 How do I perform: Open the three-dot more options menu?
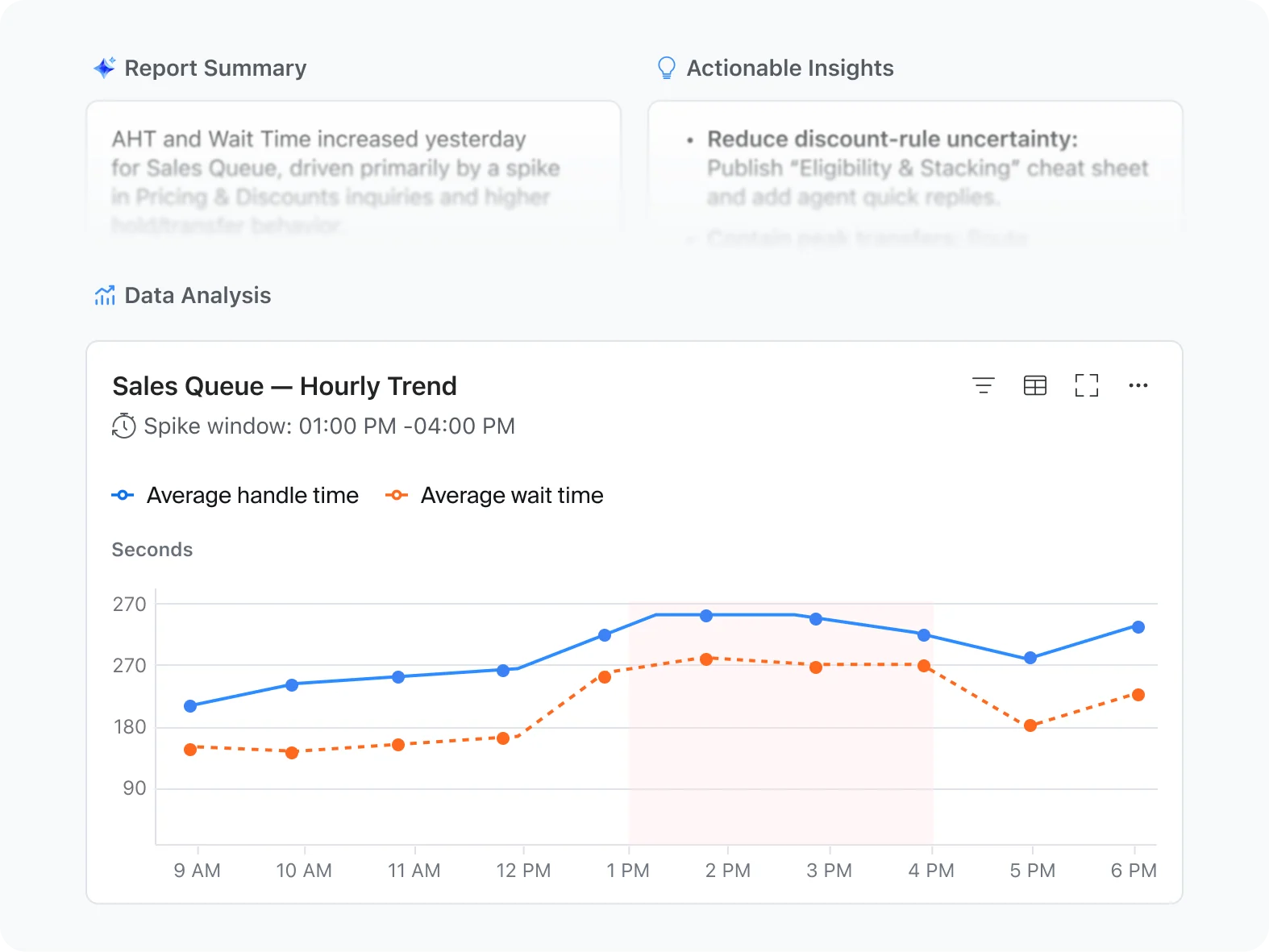pos(1138,385)
